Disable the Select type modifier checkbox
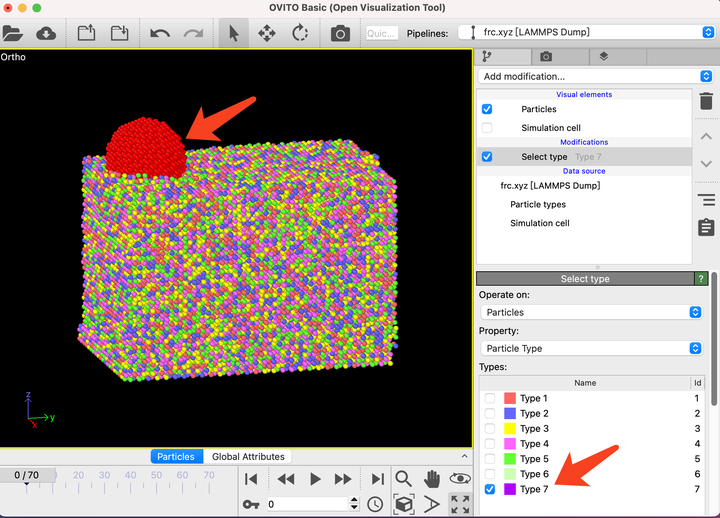Screen dimensions: 720x518 [x=487, y=157]
